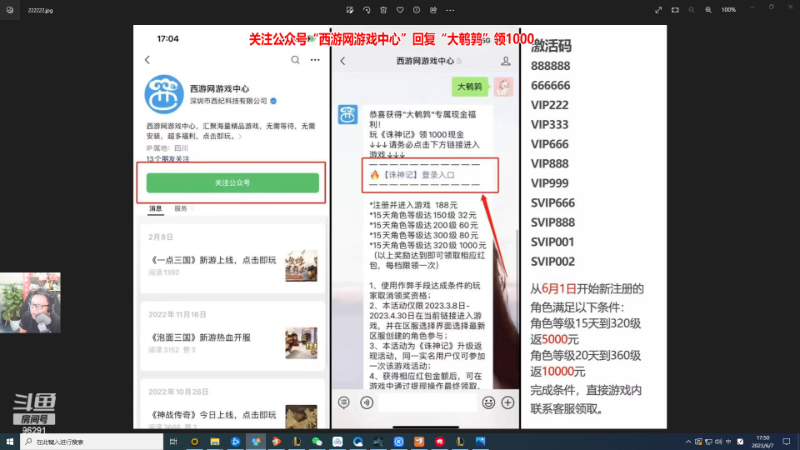The width and height of the screenshot is (800, 450).
Task: Open the three-dot menu on the profile page
Action: (315, 60)
